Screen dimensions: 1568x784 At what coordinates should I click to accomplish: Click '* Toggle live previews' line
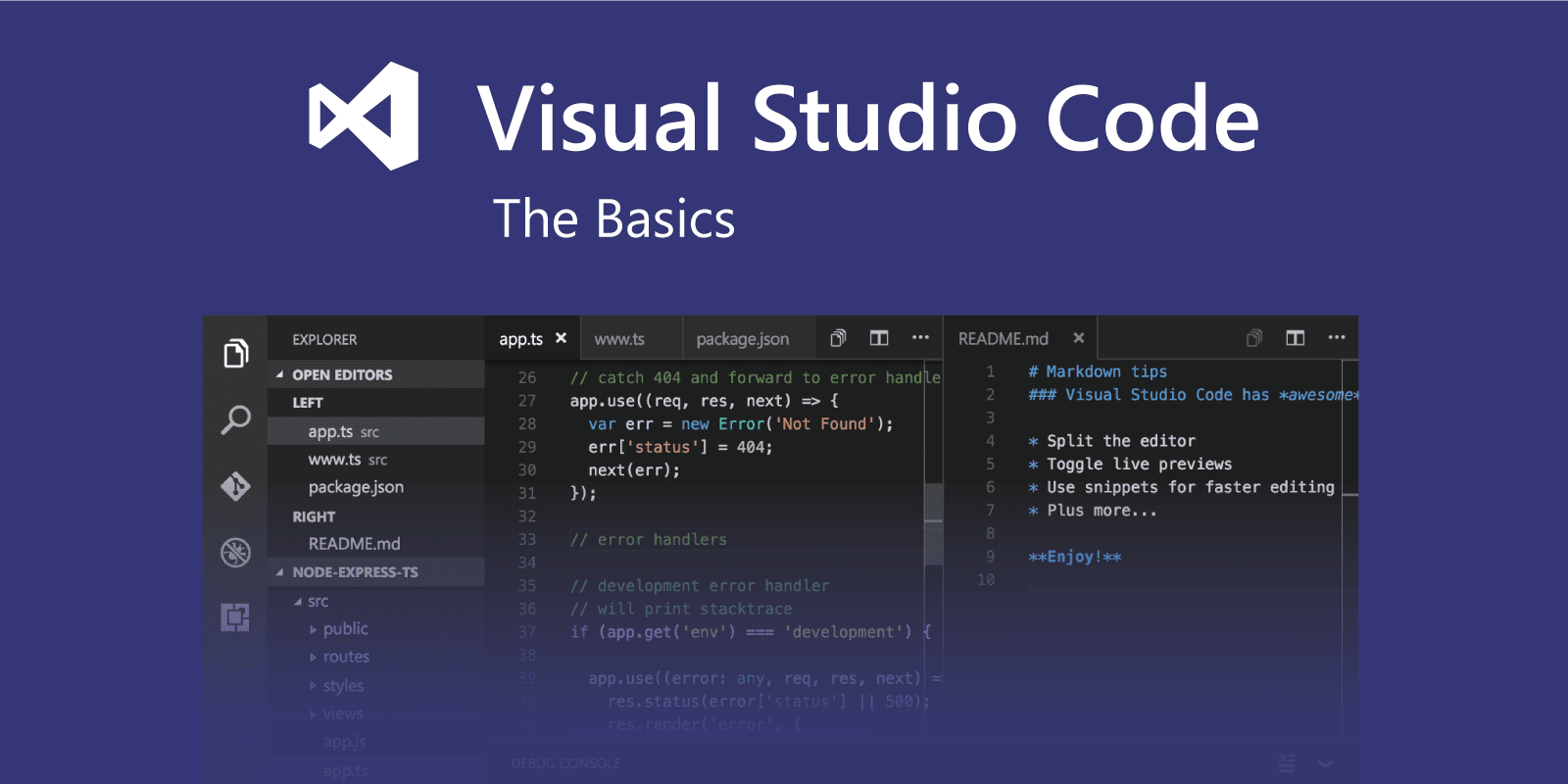pos(1130,464)
